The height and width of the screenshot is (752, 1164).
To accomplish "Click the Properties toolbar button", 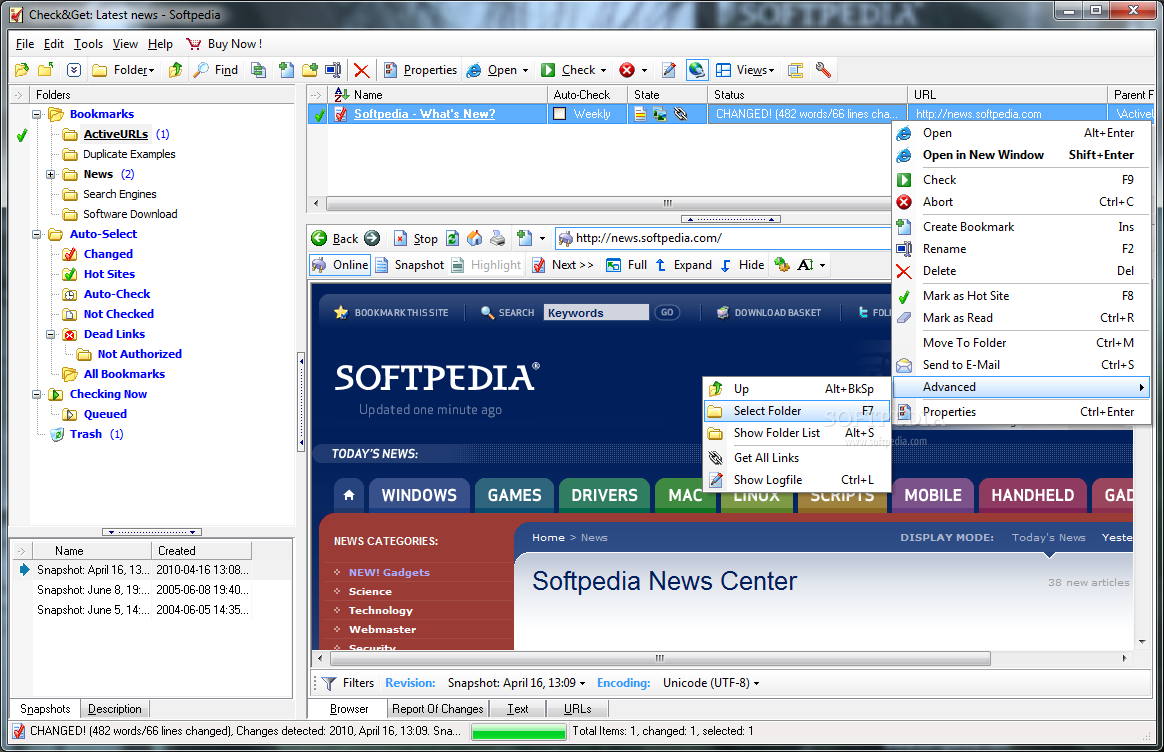I will click(x=421, y=70).
